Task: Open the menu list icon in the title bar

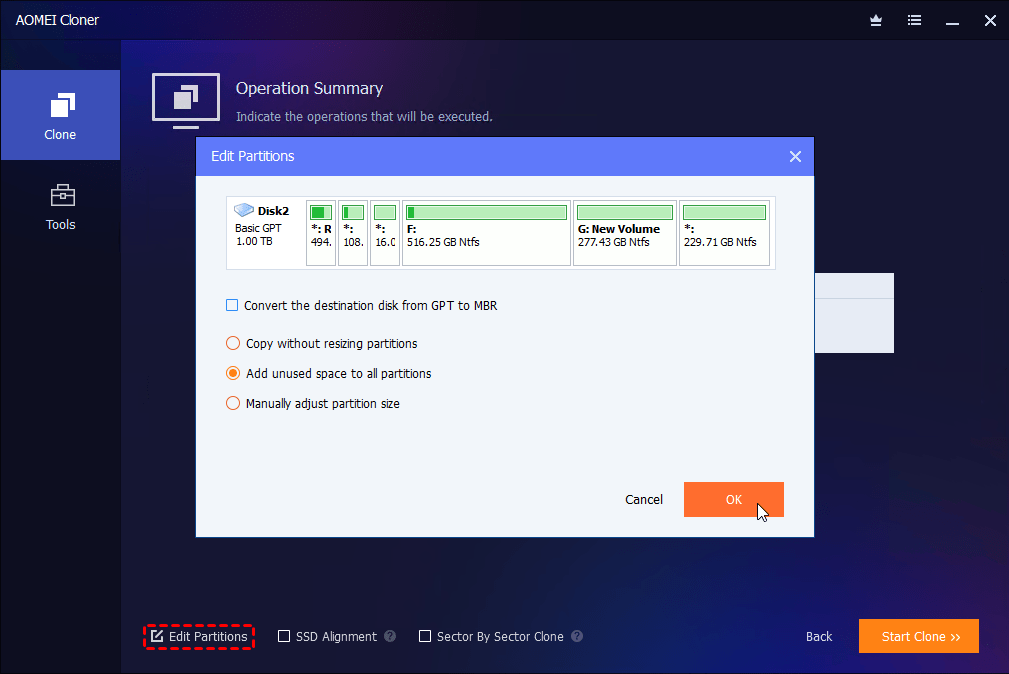Action: coord(914,21)
